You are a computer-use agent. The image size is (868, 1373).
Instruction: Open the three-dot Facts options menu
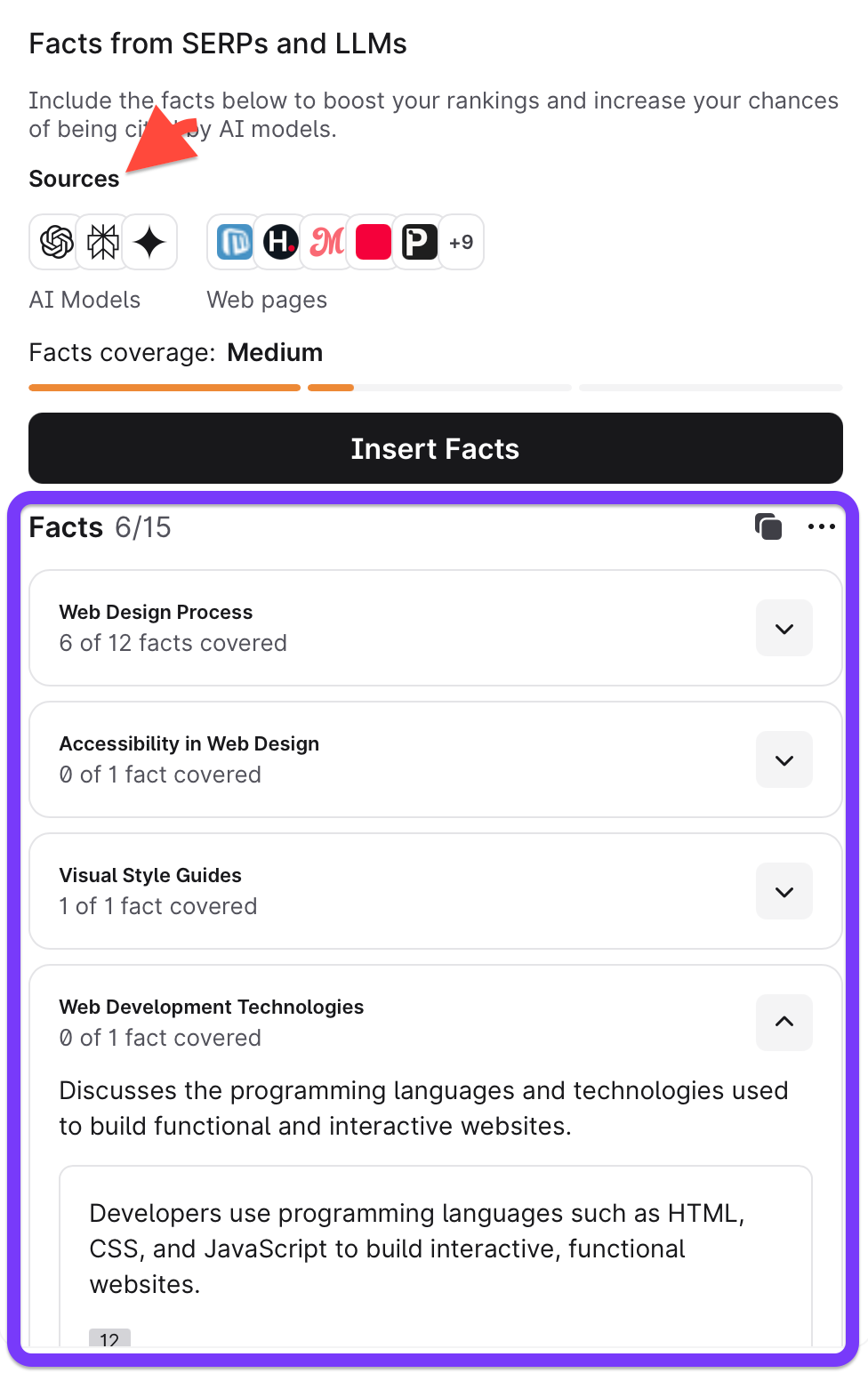821,526
